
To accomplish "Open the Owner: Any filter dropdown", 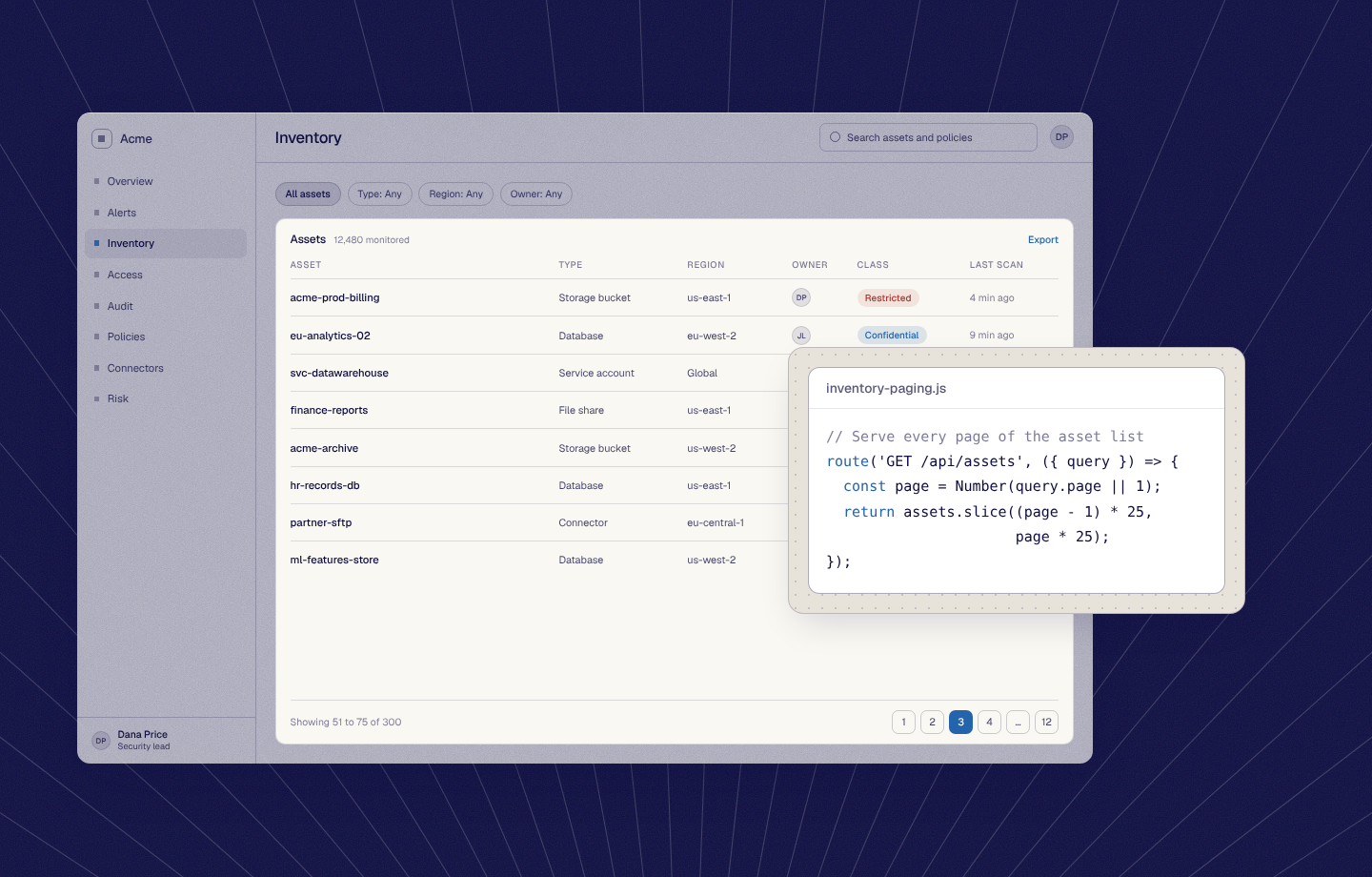I will (x=536, y=194).
